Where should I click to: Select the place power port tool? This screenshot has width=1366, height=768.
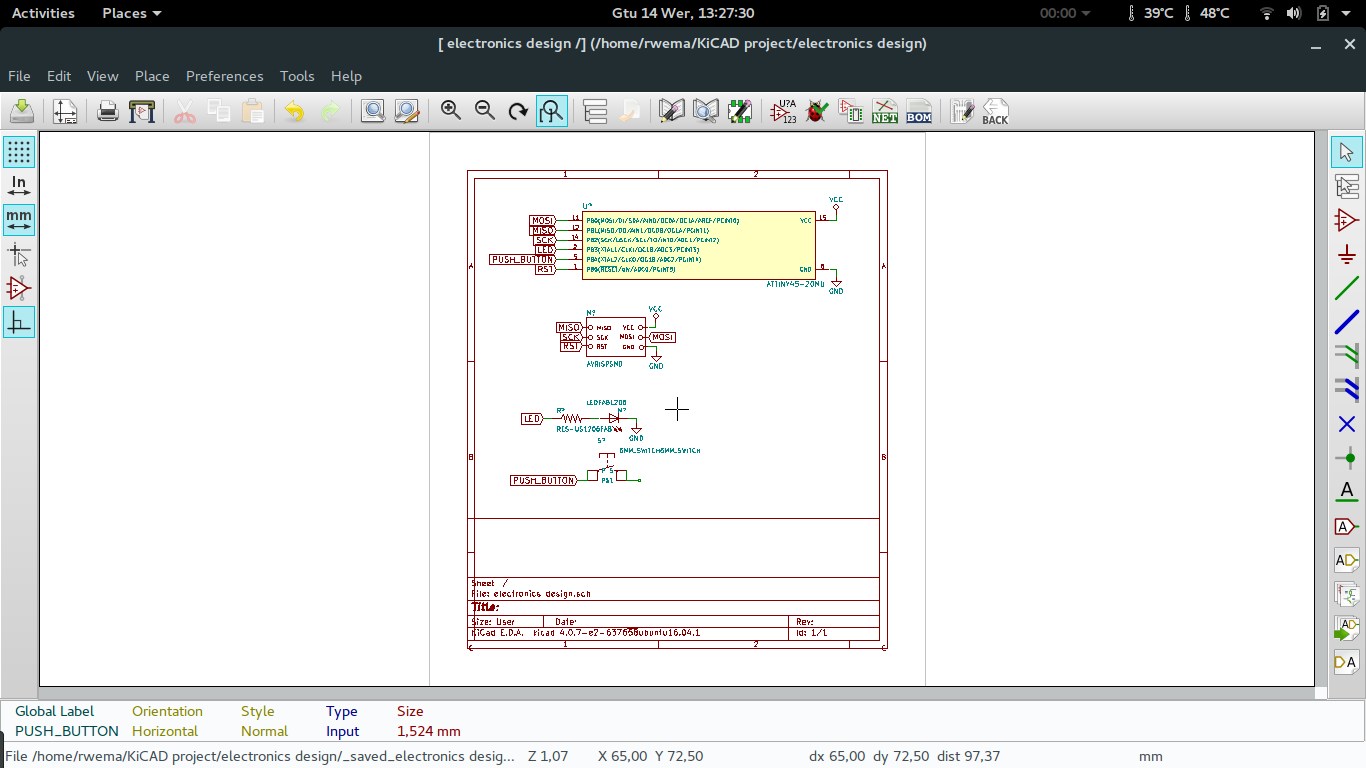(x=1347, y=254)
